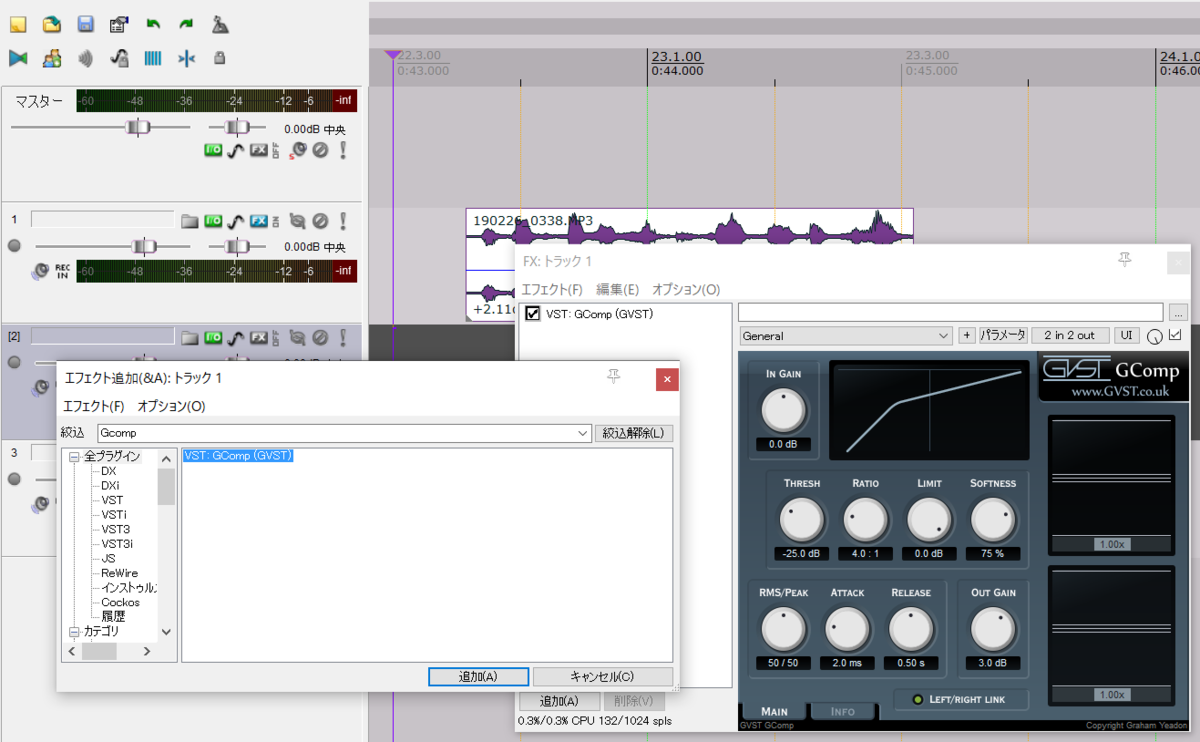The height and width of the screenshot is (742, 1200).
Task: Click the New Project toolbar icon
Action: [x=18, y=24]
